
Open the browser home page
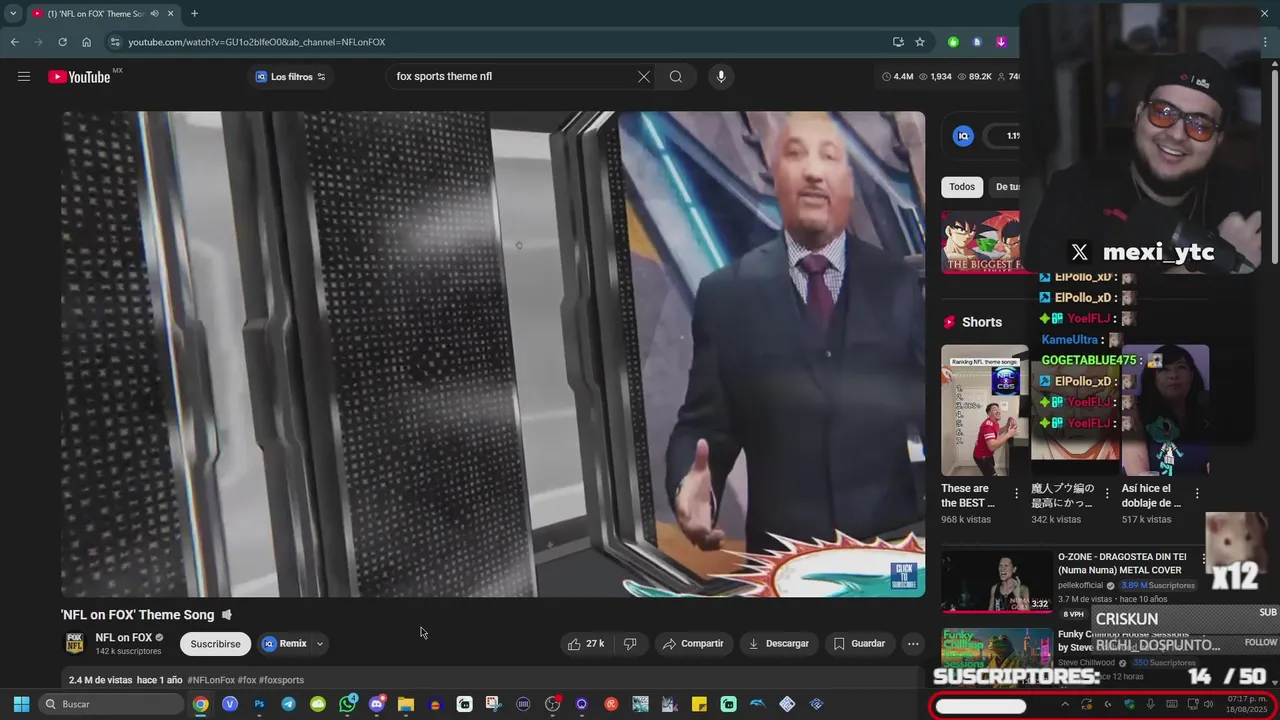point(86,42)
